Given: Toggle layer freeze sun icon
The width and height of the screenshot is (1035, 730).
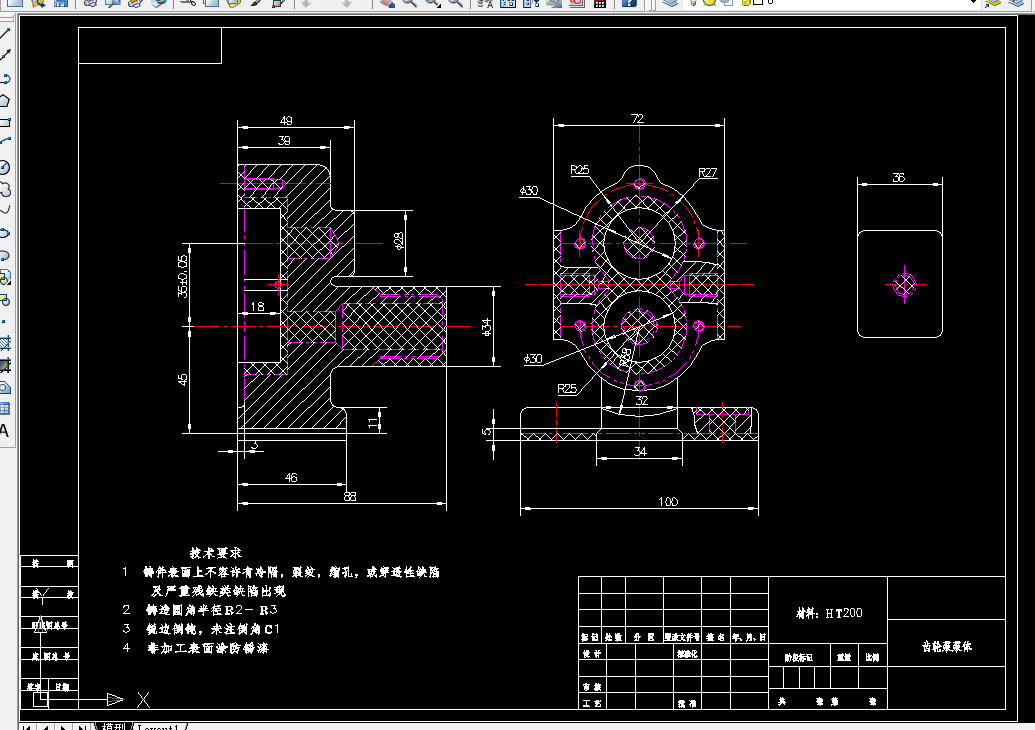Looking at the screenshot, I should coord(710,3).
